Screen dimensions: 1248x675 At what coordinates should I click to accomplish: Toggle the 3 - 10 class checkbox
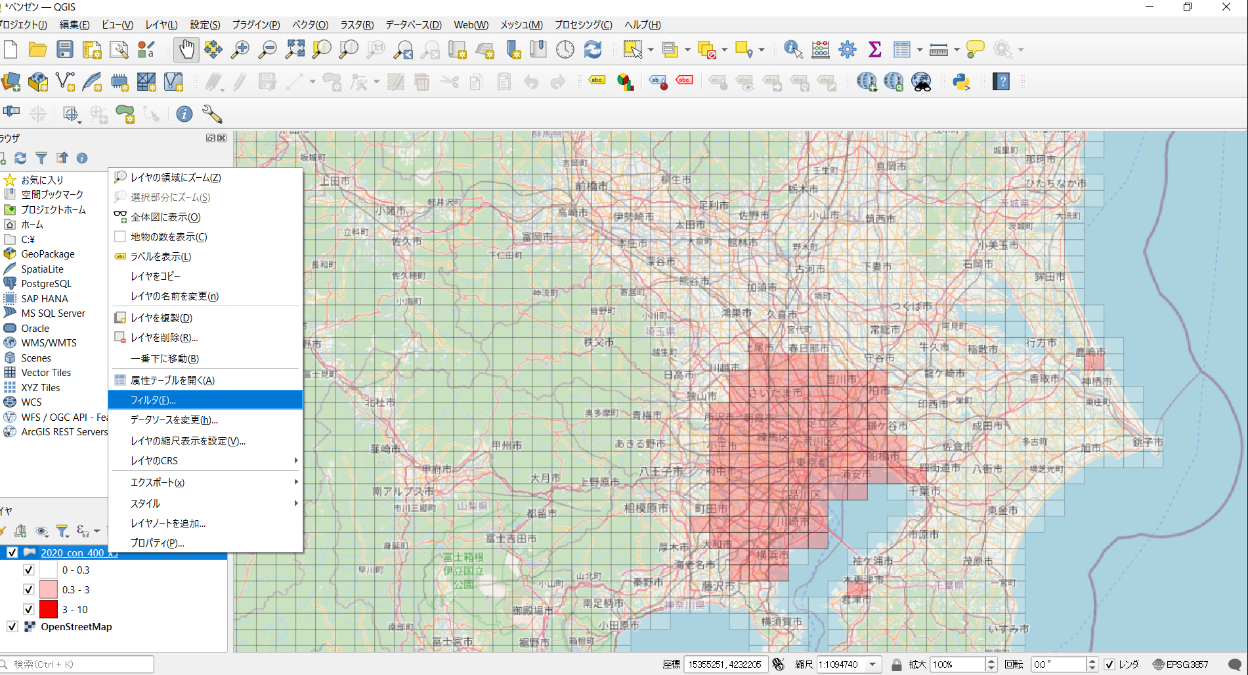point(29,609)
